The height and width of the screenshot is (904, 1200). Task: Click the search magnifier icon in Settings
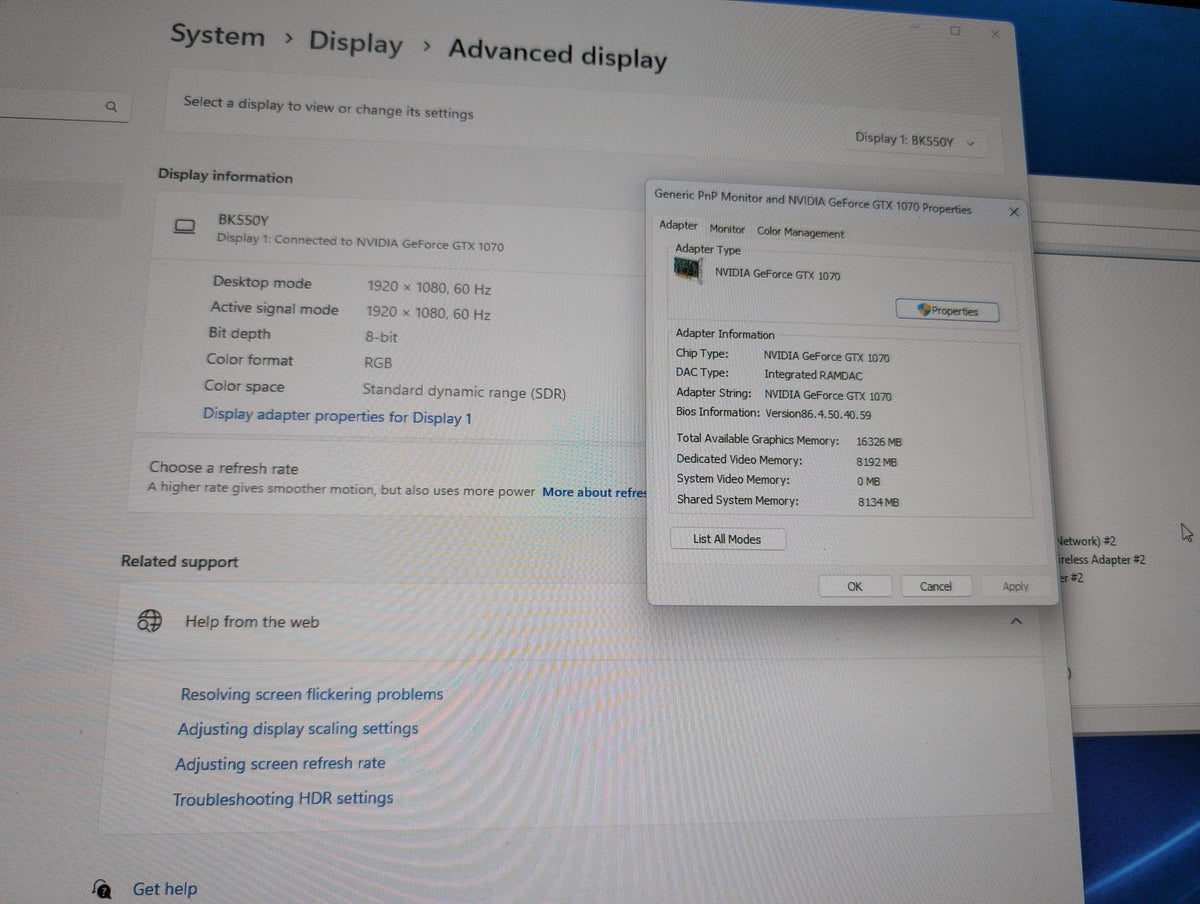pos(111,105)
